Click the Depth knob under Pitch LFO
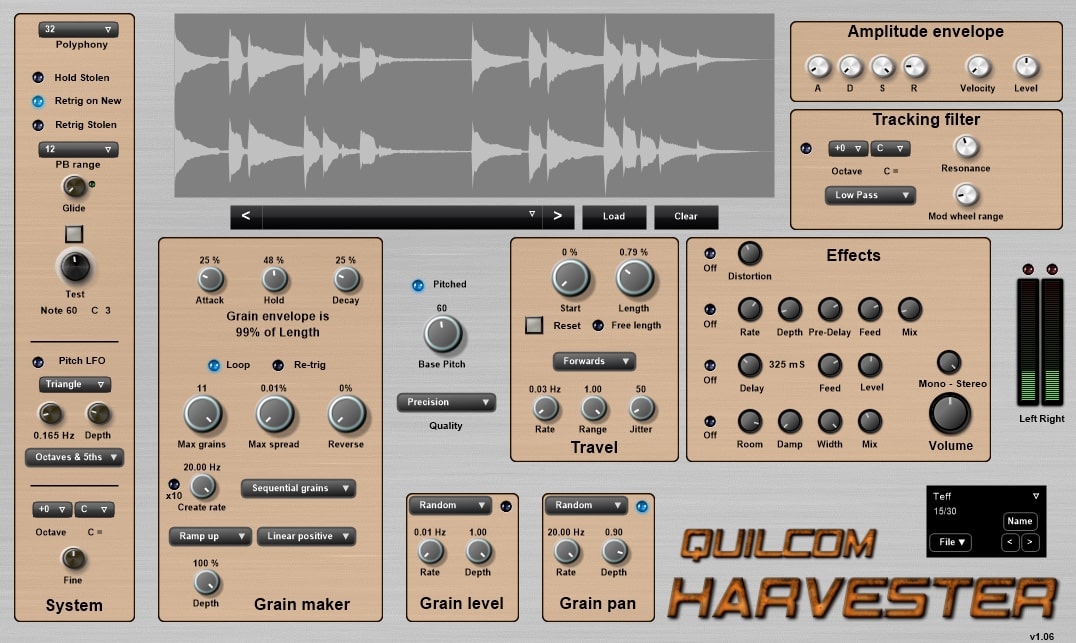The height and width of the screenshot is (643, 1076). pos(99,414)
